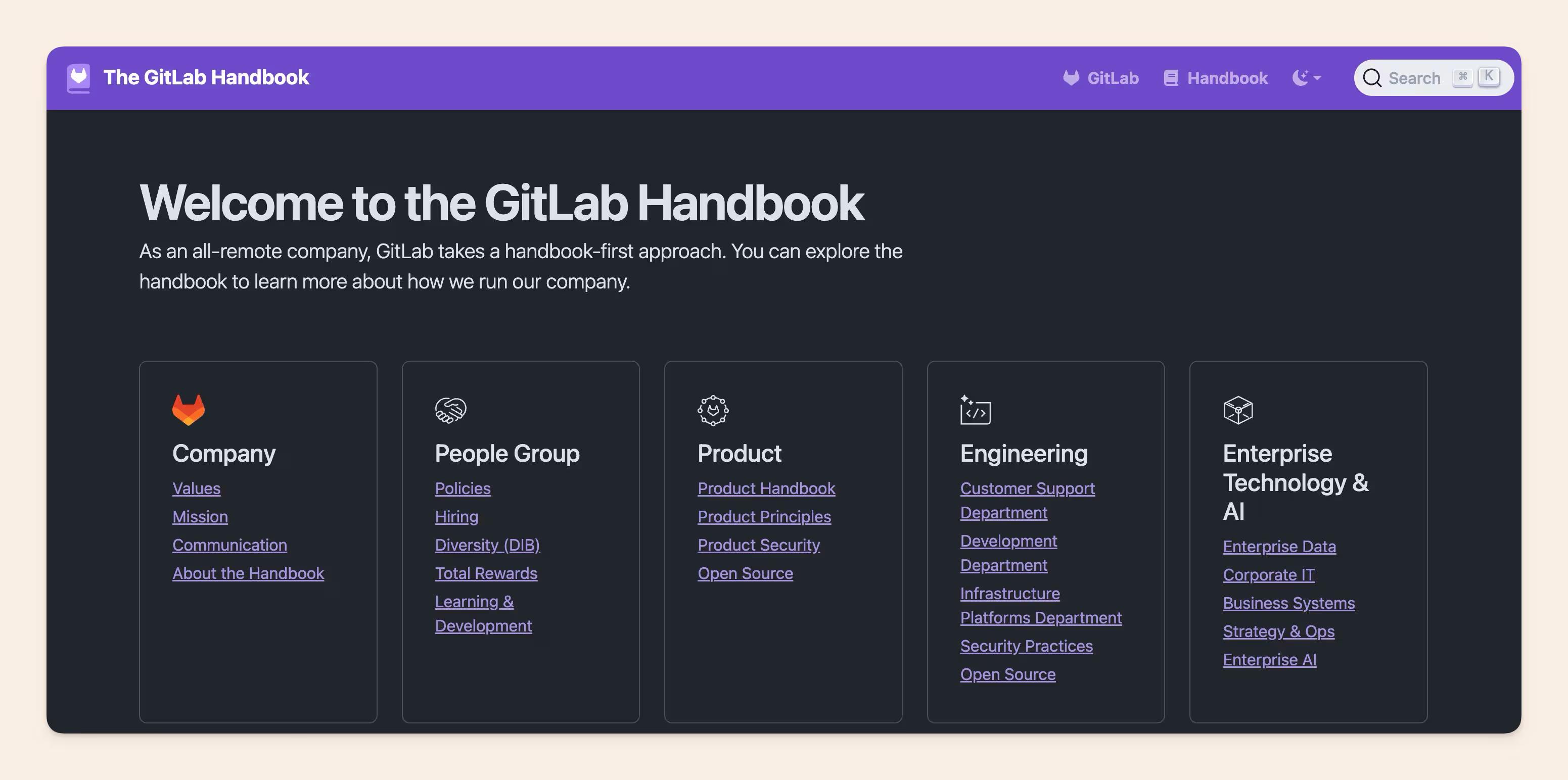Click Enterprise Technology & AI heading
Viewport: 1568px width, 780px height.
click(1296, 482)
